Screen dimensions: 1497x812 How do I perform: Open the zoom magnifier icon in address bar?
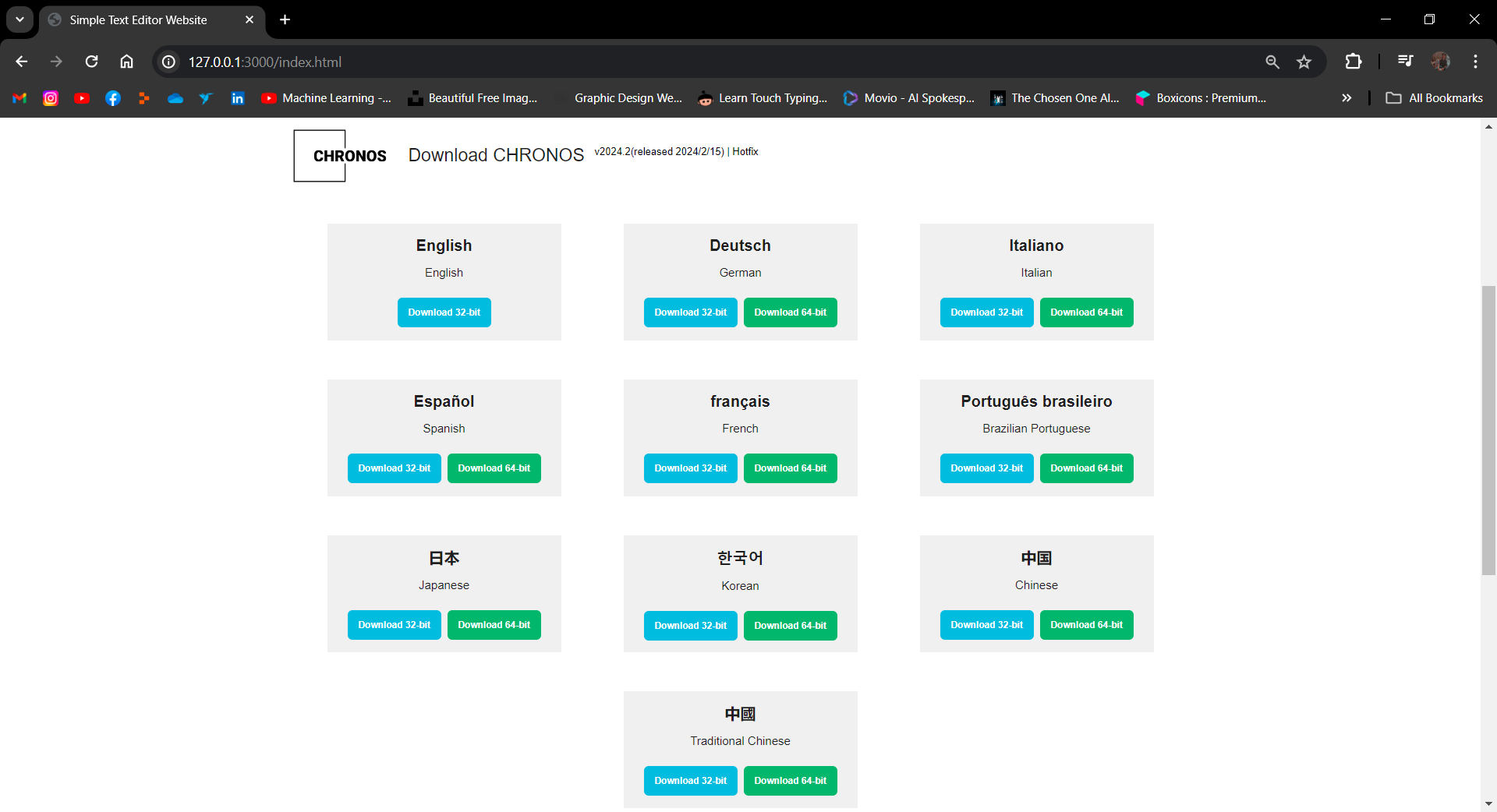coord(1272,62)
